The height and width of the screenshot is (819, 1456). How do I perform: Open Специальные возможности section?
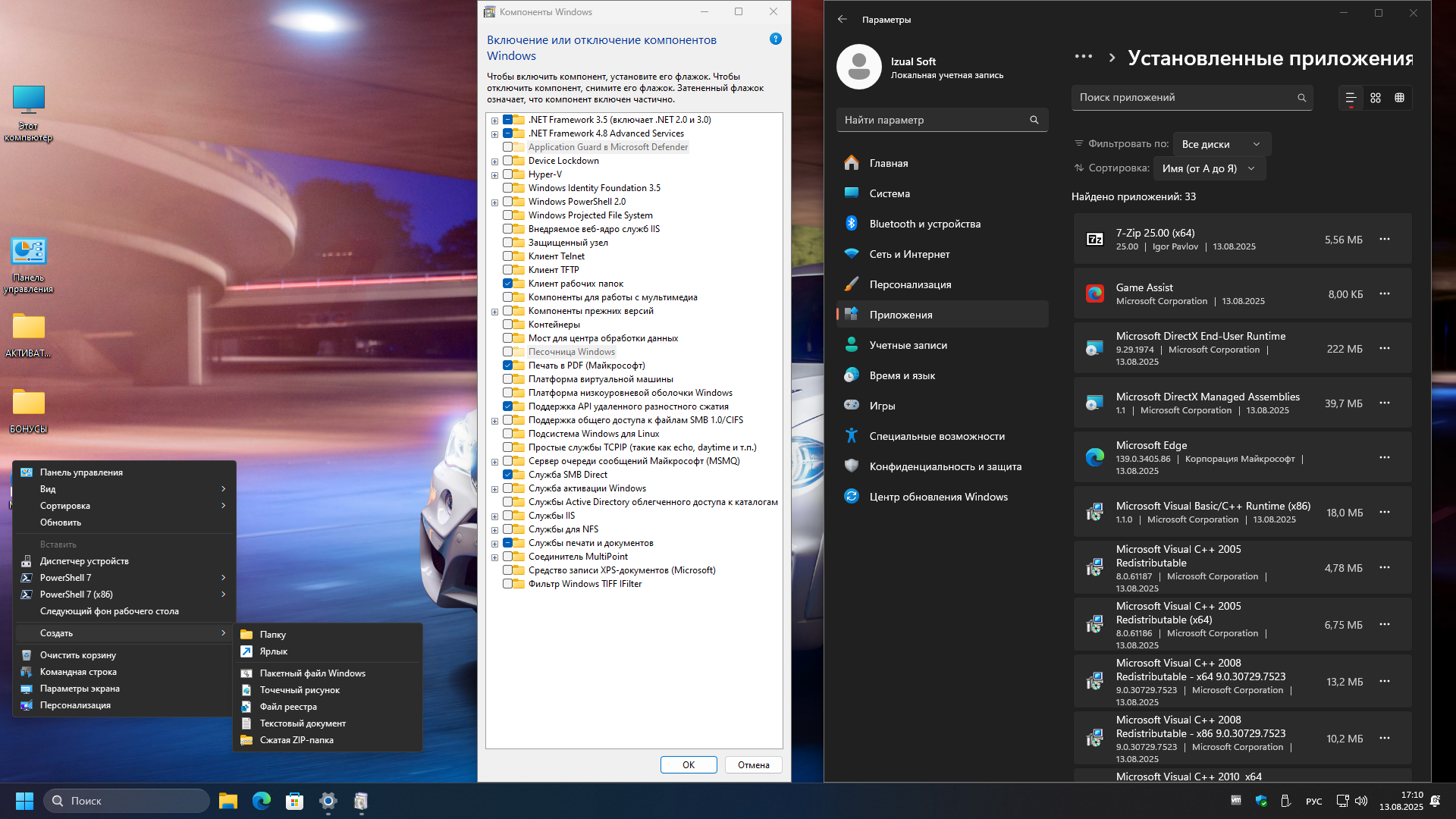(942, 436)
